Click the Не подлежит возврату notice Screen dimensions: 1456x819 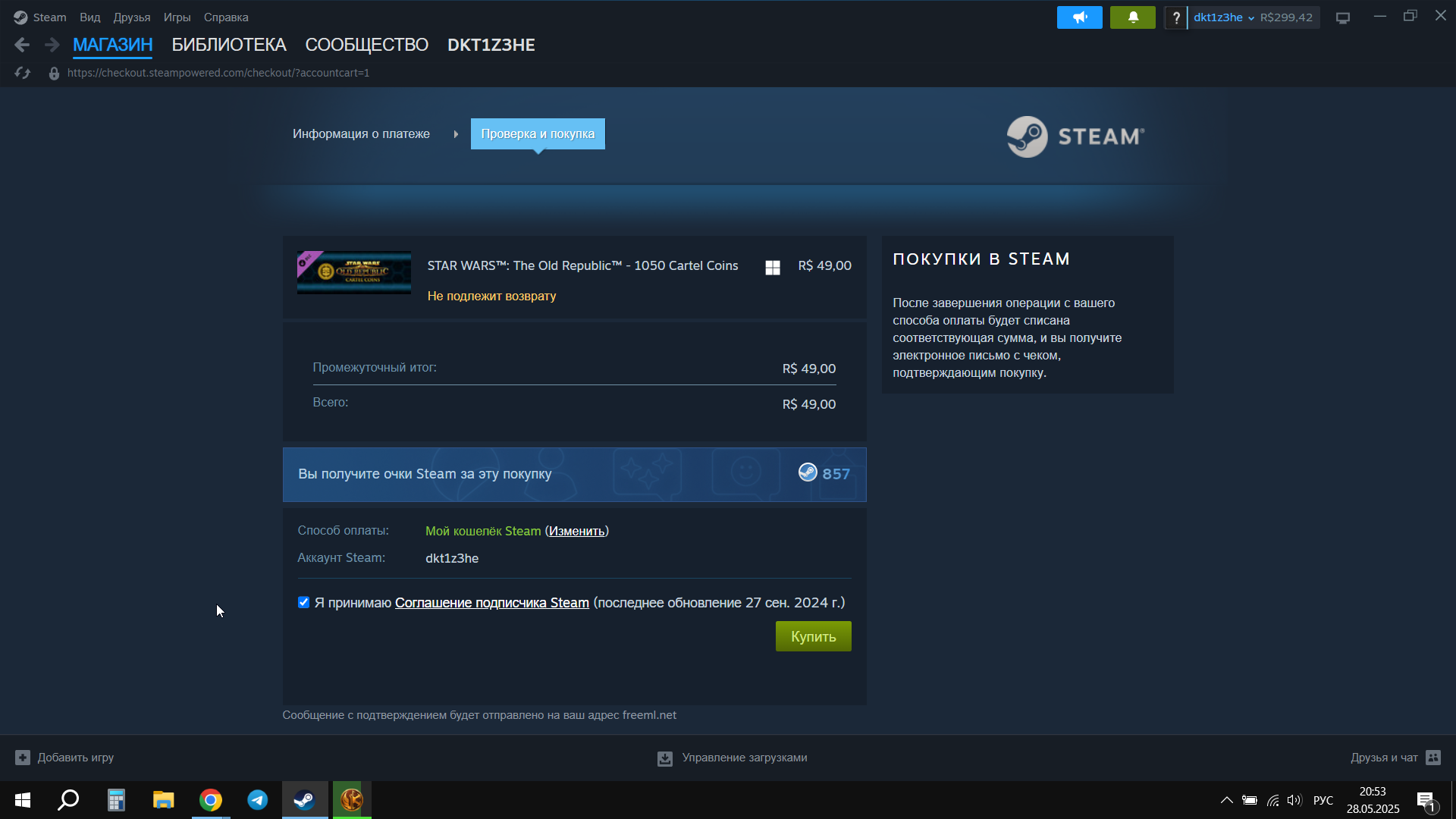tap(491, 296)
